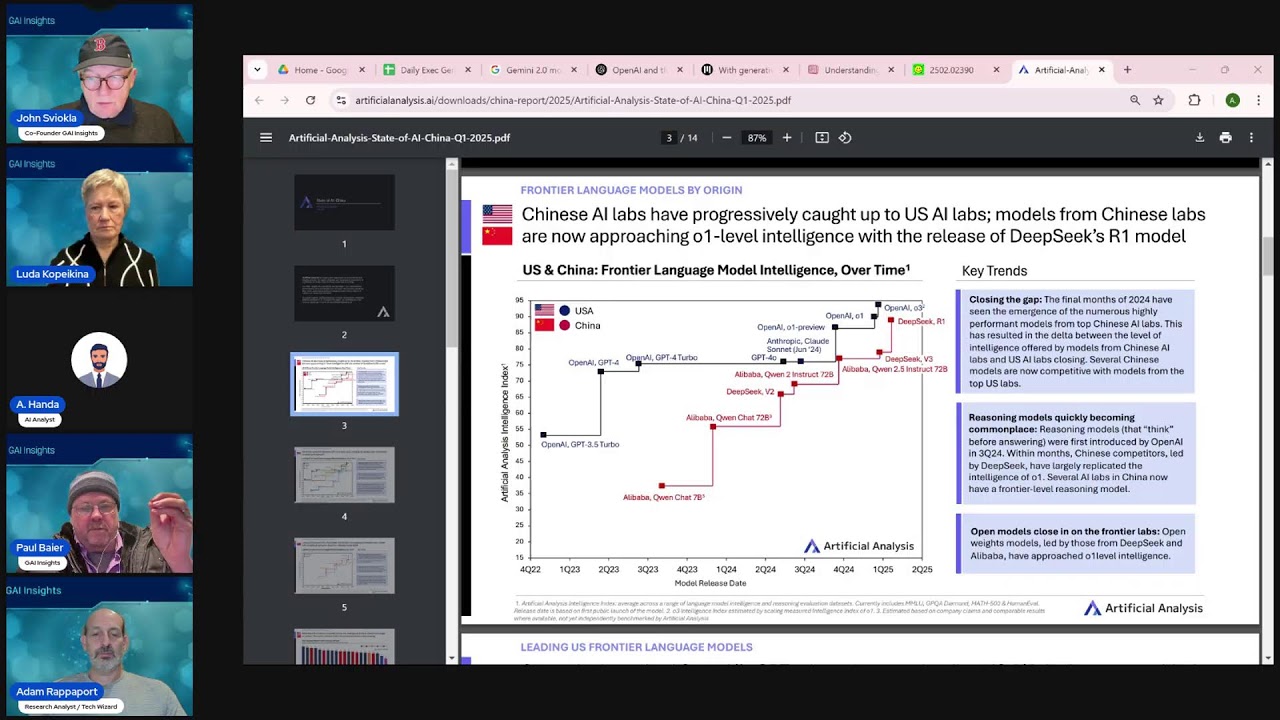
Task: Click the 'OpenAI, GPT-4 Turbo' chart label
Action: coord(661,357)
